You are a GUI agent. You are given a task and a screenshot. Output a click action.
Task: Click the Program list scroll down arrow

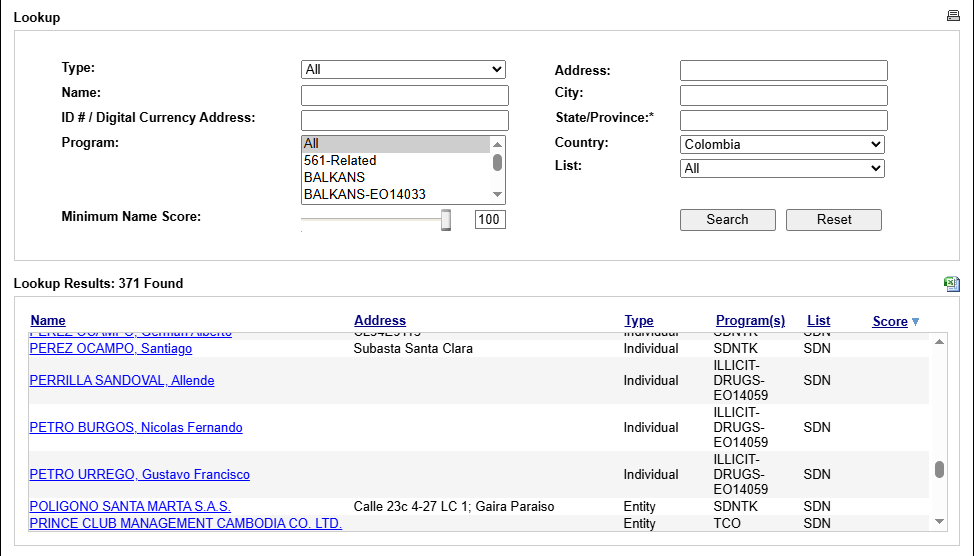coord(498,195)
